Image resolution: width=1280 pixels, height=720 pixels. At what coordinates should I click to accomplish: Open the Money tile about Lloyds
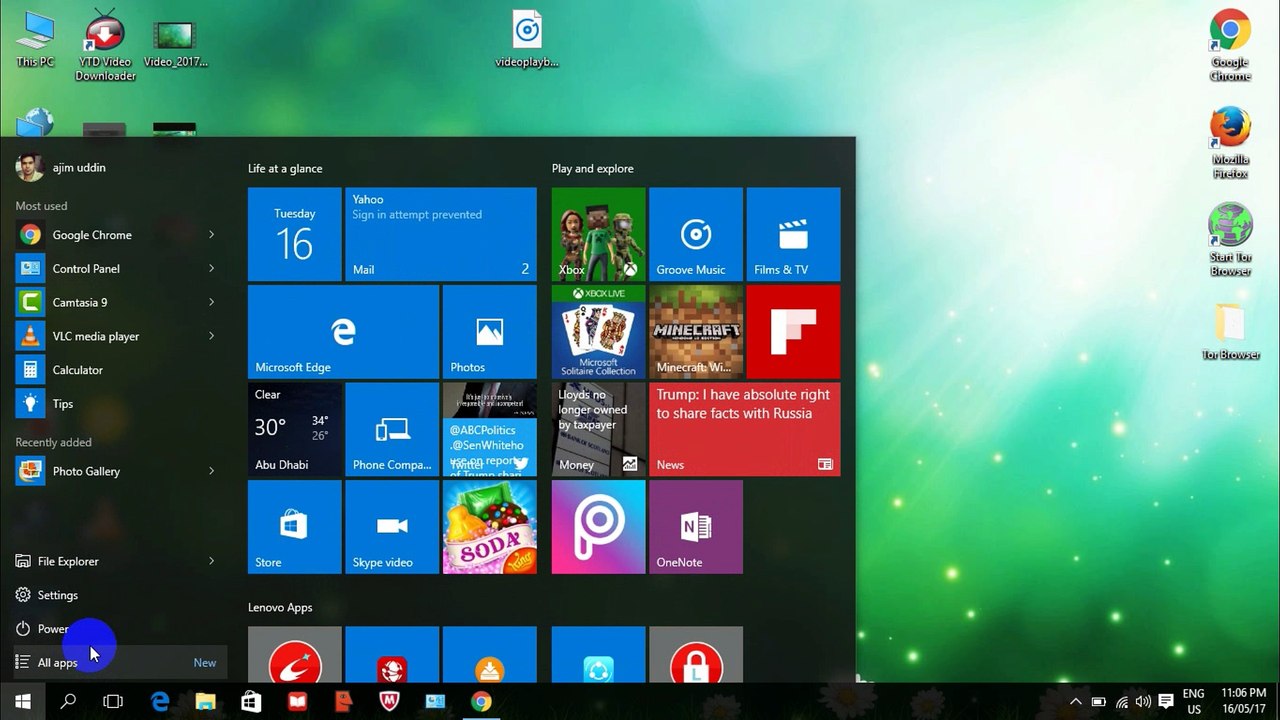(598, 429)
